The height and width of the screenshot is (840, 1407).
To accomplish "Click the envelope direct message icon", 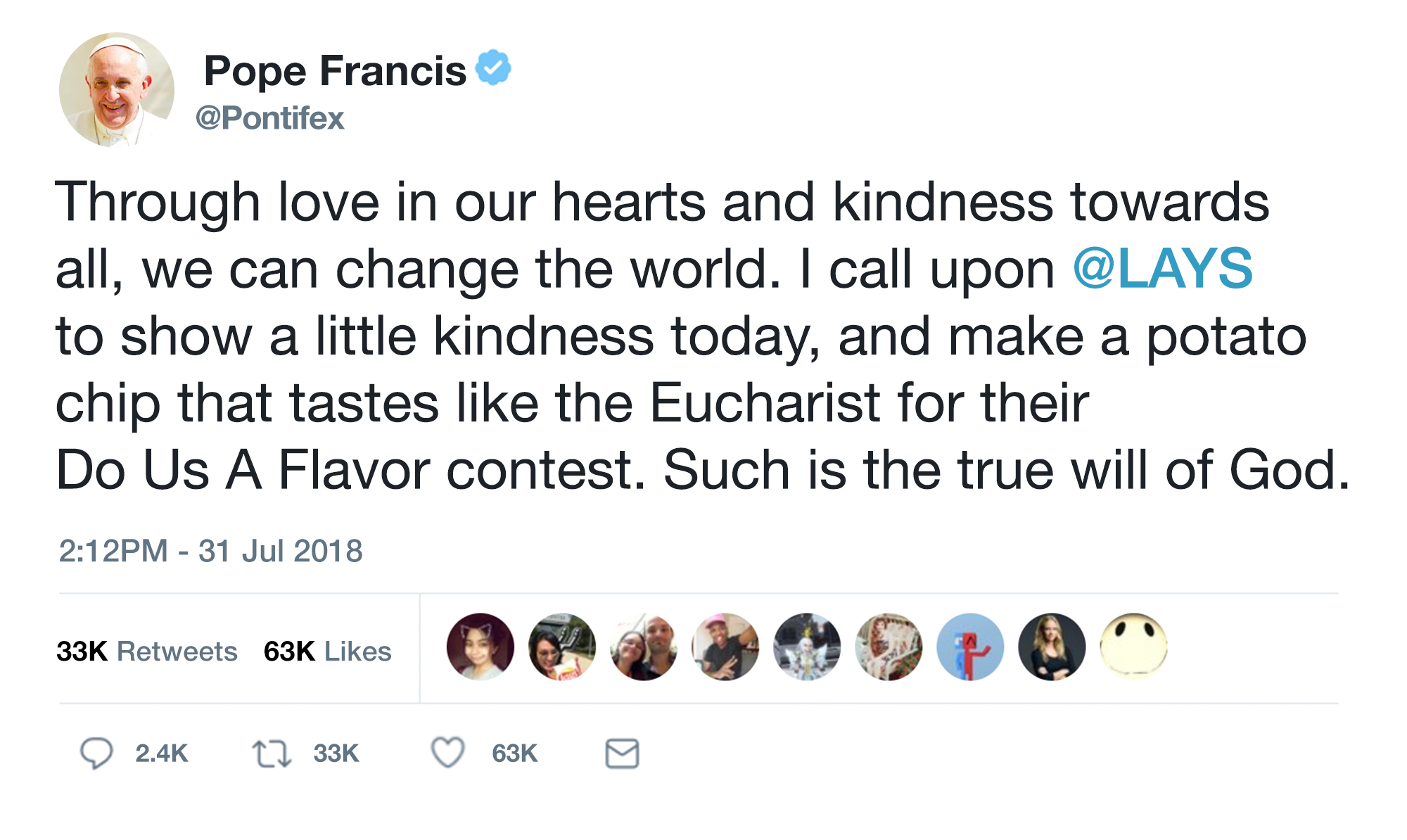I will point(622,753).
